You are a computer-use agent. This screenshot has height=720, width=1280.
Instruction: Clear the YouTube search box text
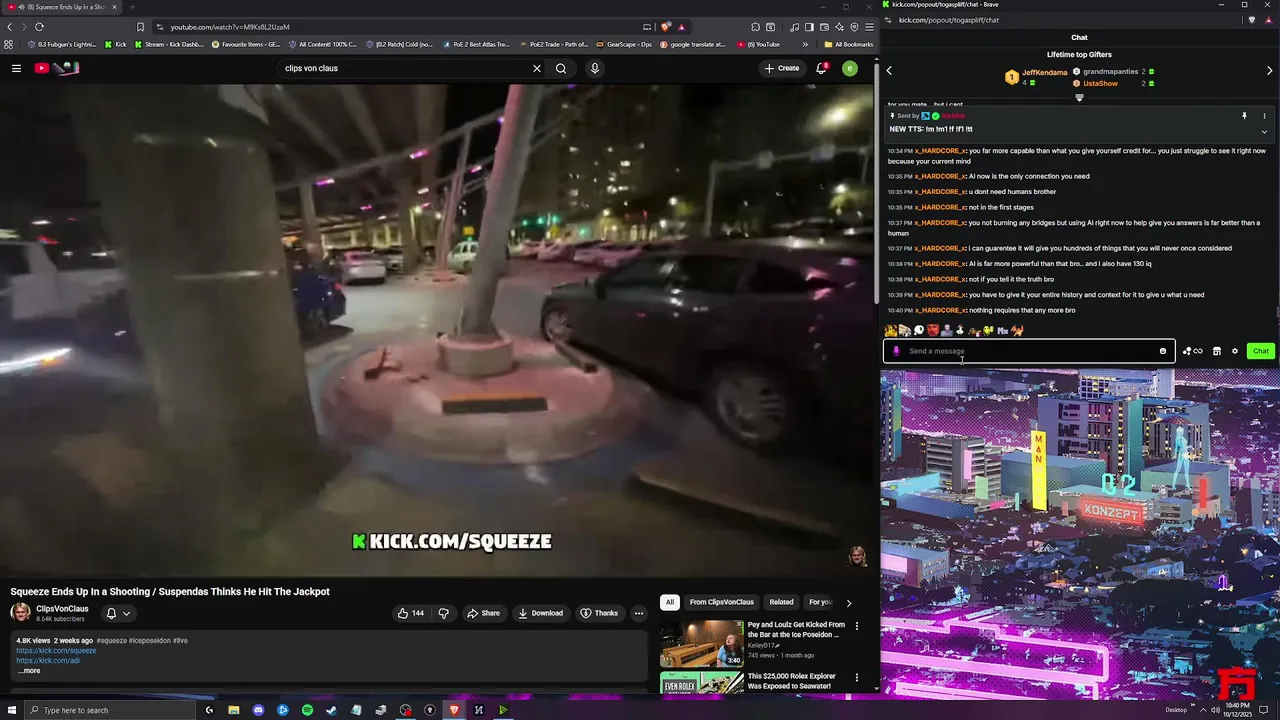pyautogui.click(x=536, y=68)
